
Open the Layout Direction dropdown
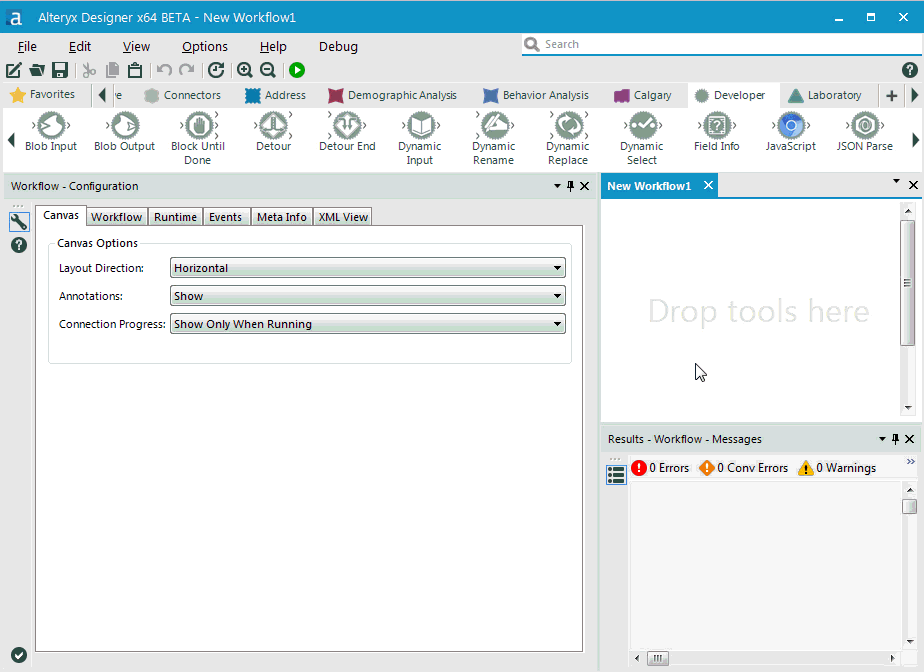click(x=557, y=267)
